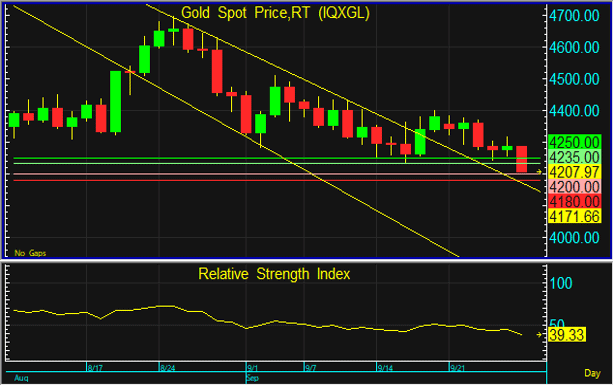Click the 8/24 date marker
The image size is (614, 386).
pos(167,368)
